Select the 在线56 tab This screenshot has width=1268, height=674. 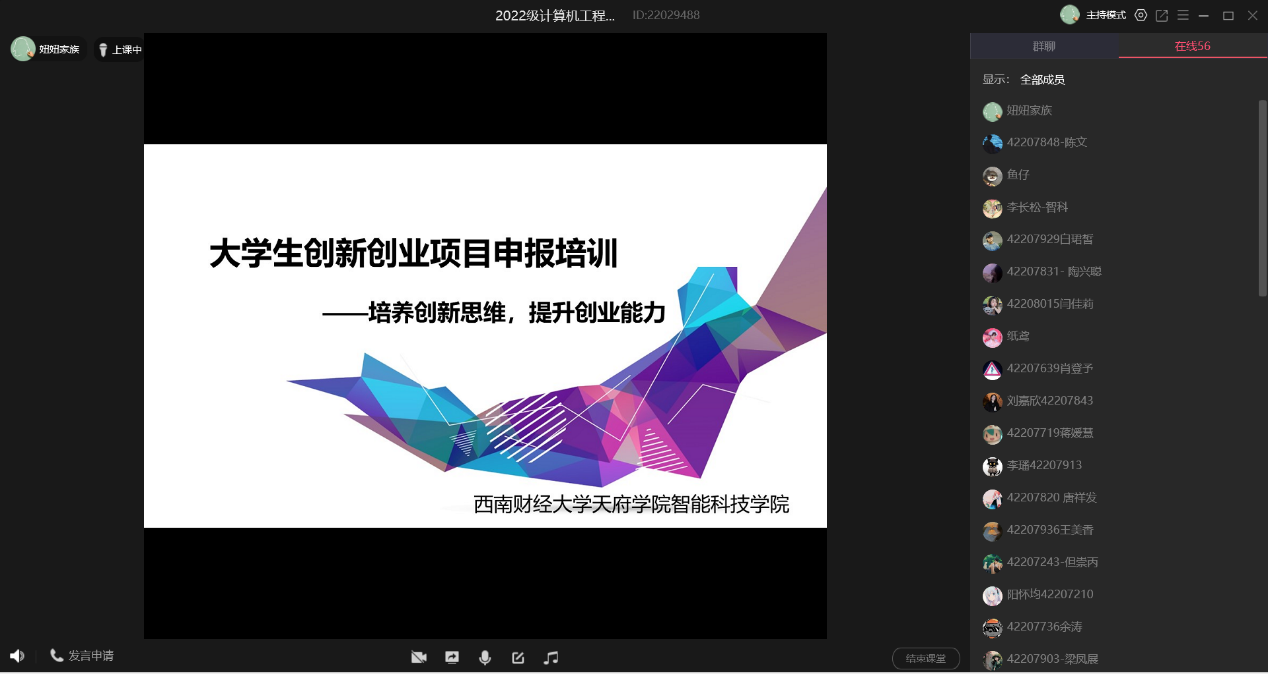(x=1192, y=46)
